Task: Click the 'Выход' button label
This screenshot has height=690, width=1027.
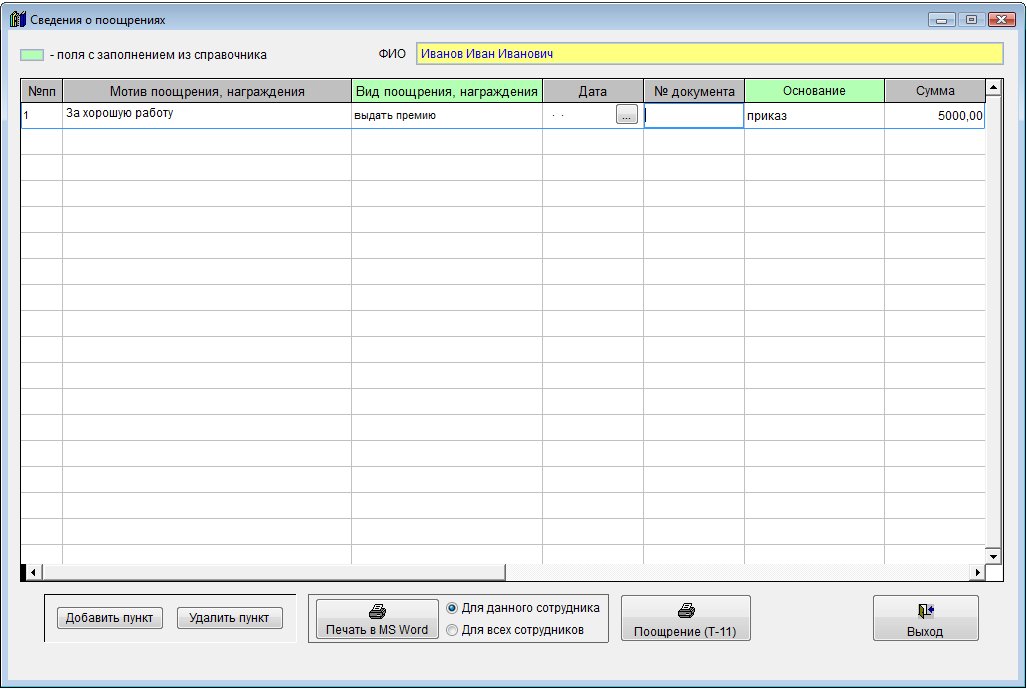Action: [925, 632]
